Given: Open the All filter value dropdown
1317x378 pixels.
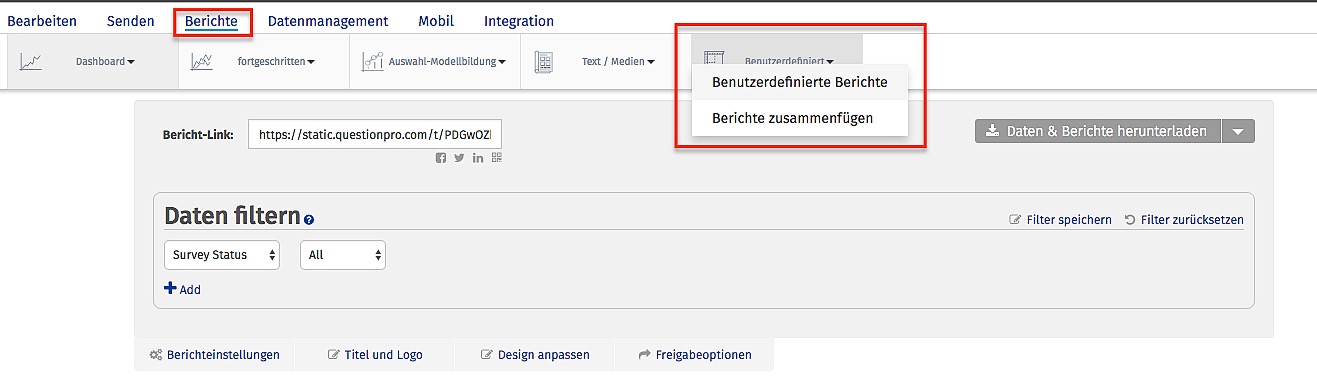Looking at the screenshot, I should (343, 255).
